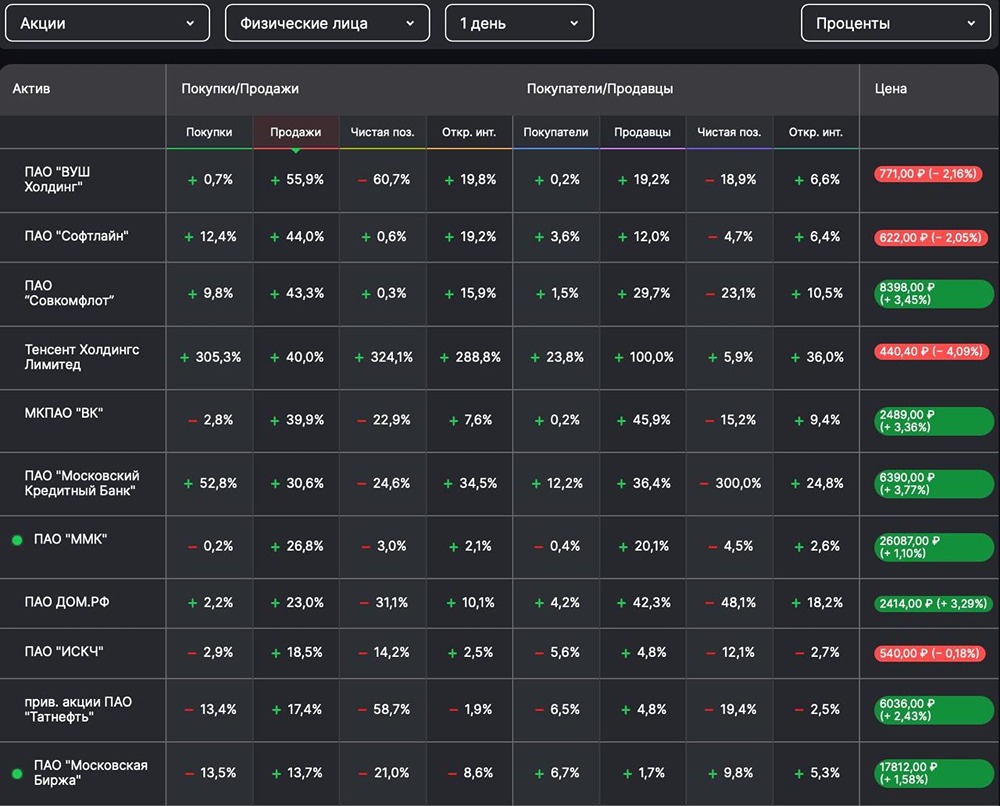The image size is (1000, 806).
Task: Click the + 324,1% net position cell
Action: 383,357
